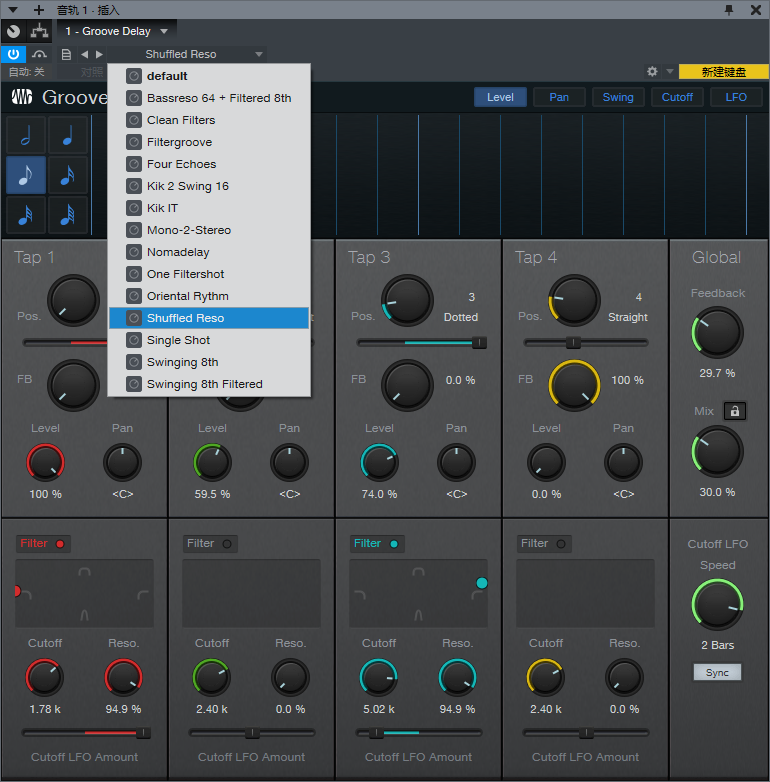The width and height of the screenshot is (770, 782).
Task: Go to next preset arrow
Action: point(99,54)
